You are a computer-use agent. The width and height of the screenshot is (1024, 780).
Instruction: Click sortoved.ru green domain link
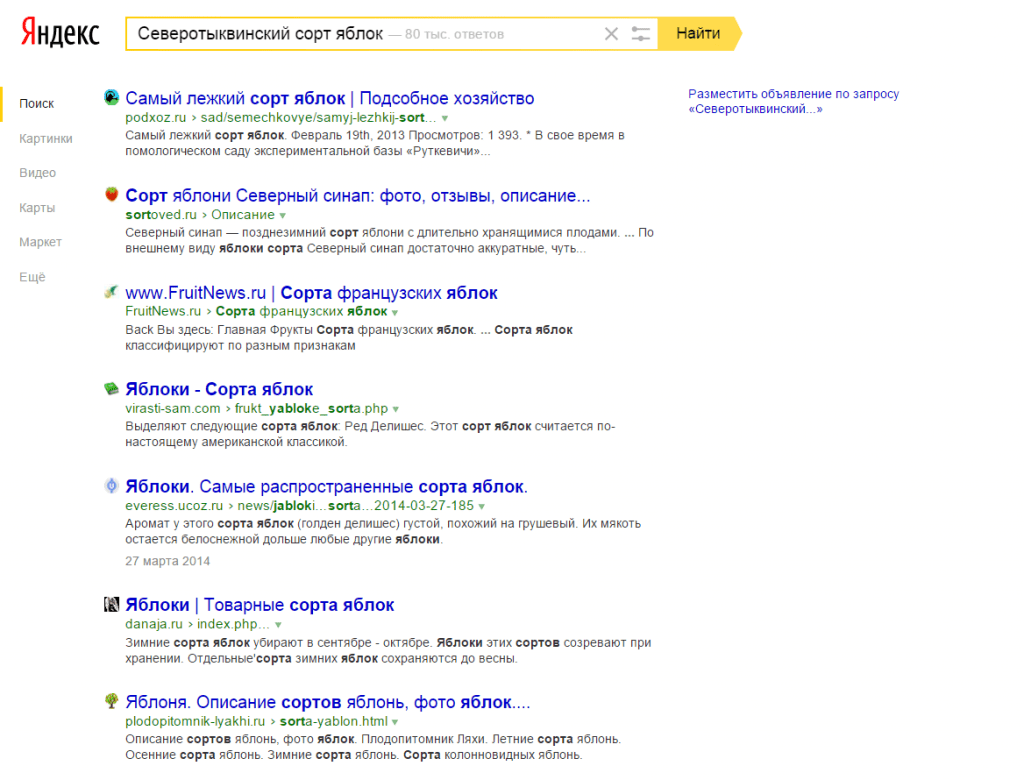click(161, 215)
